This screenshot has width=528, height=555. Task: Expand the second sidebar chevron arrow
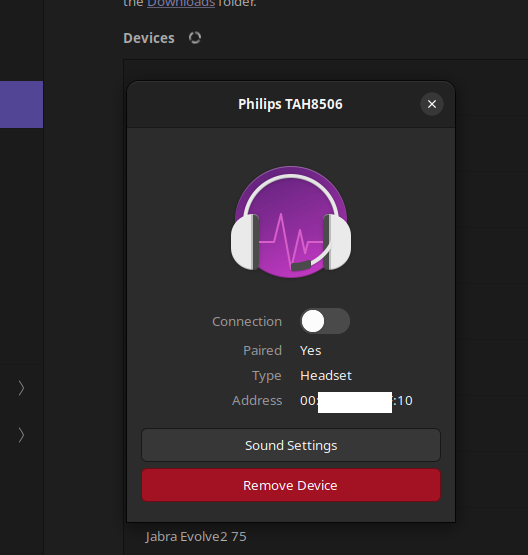21,435
